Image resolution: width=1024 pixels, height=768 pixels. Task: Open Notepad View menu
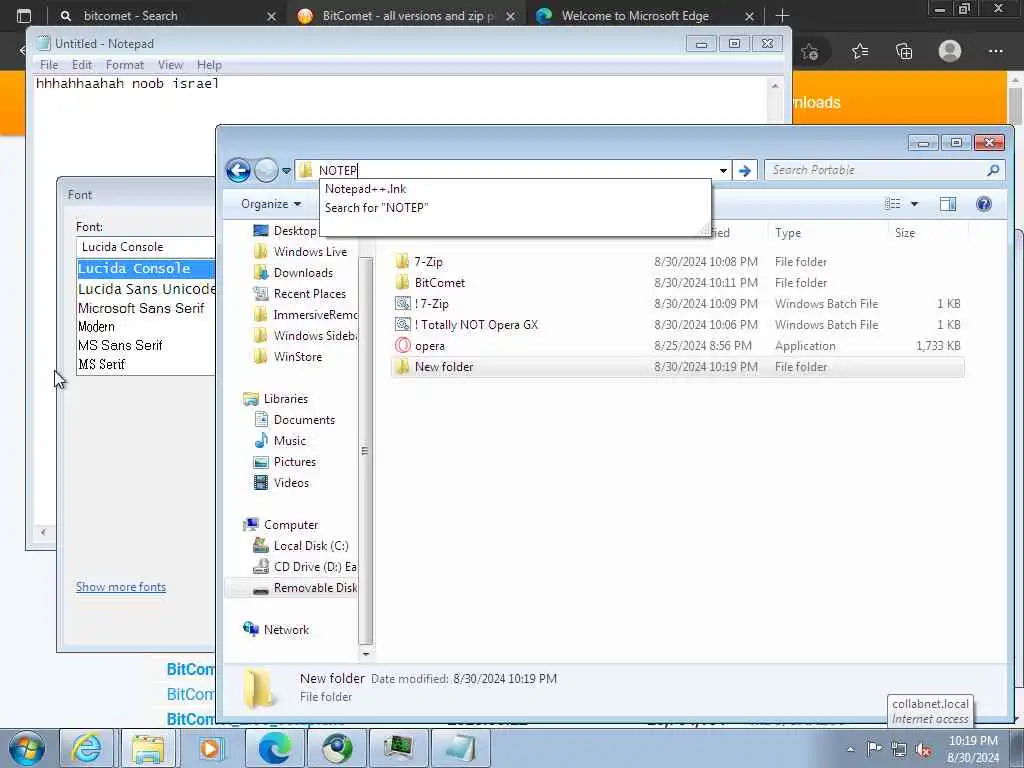pyautogui.click(x=170, y=65)
